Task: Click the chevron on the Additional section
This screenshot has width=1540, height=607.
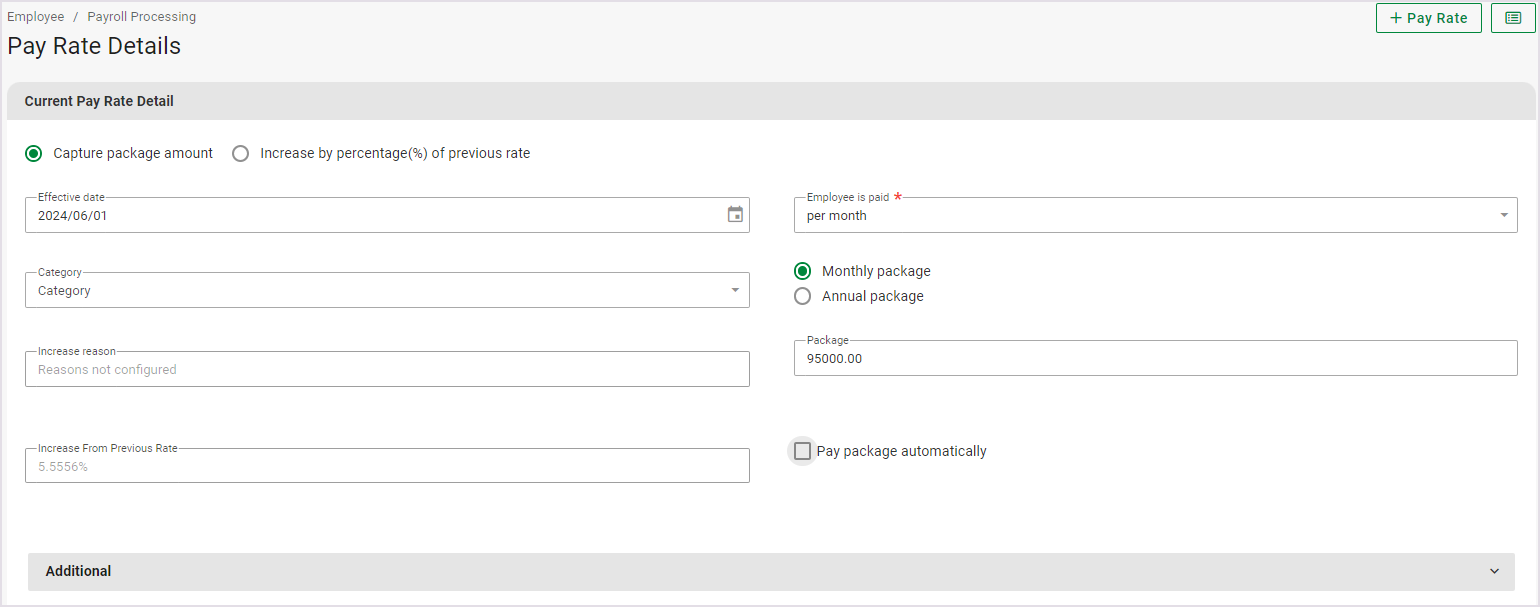Action: coord(1494,572)
